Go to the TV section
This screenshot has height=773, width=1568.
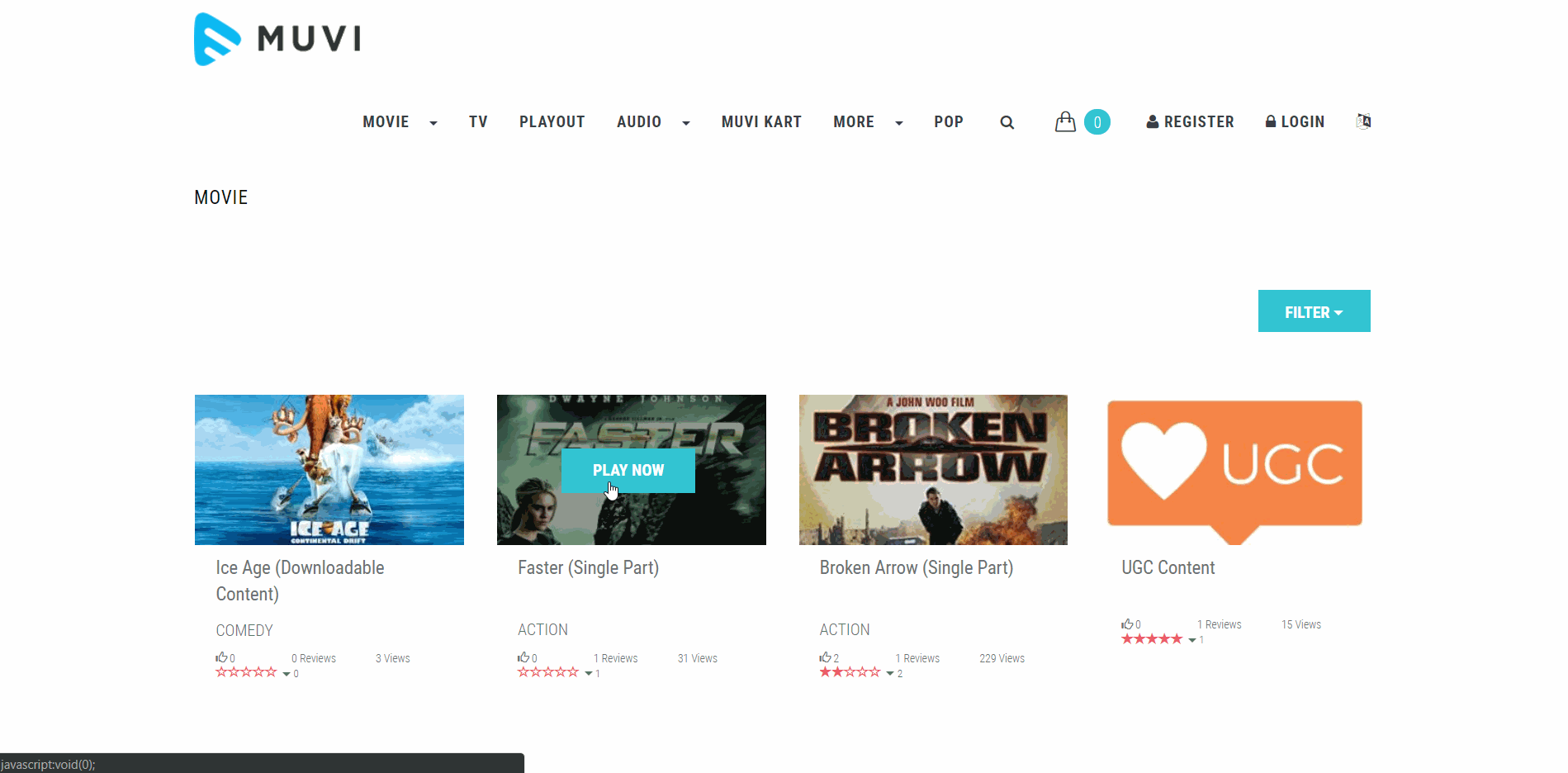pos(478,122)
